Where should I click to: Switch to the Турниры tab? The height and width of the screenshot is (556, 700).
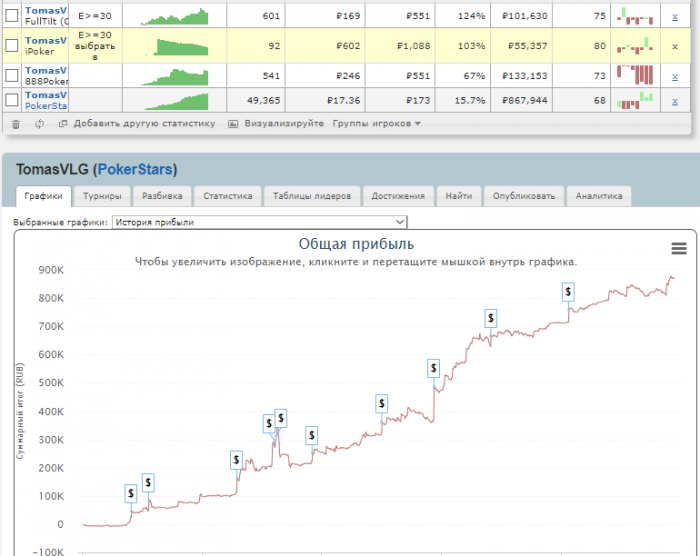[x=102, y=196]
